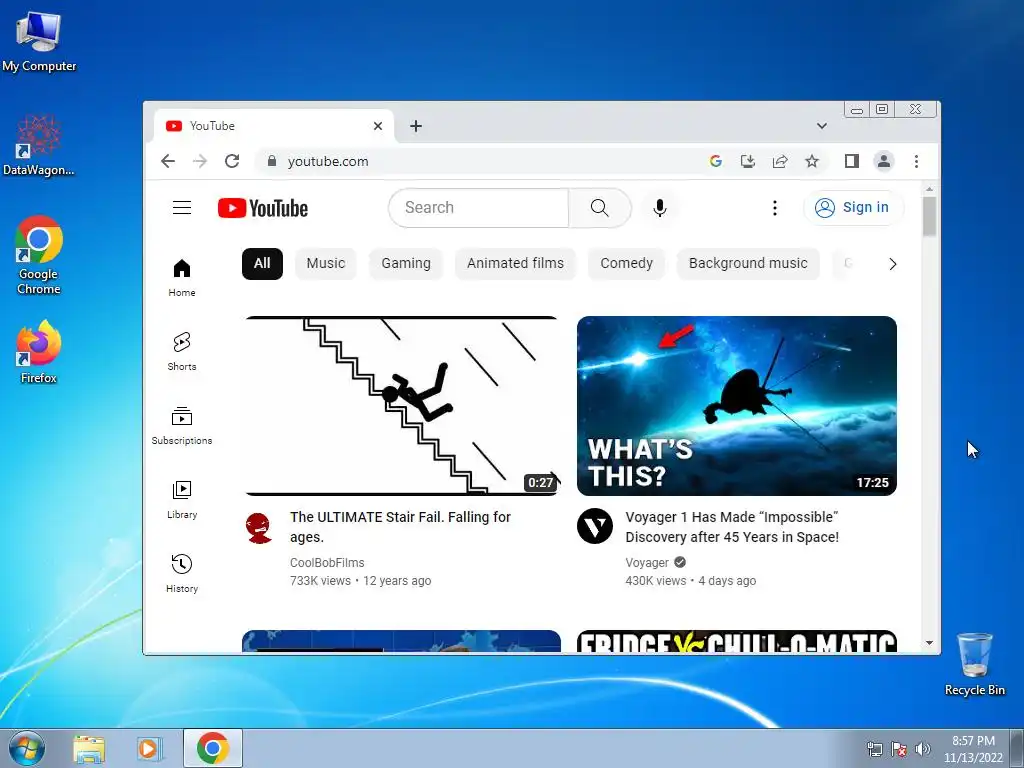The height and width of the screenshot is (768, 1024).
Task: Go back in Chrome
Action: pyautogui.click(x=168, y=161)
